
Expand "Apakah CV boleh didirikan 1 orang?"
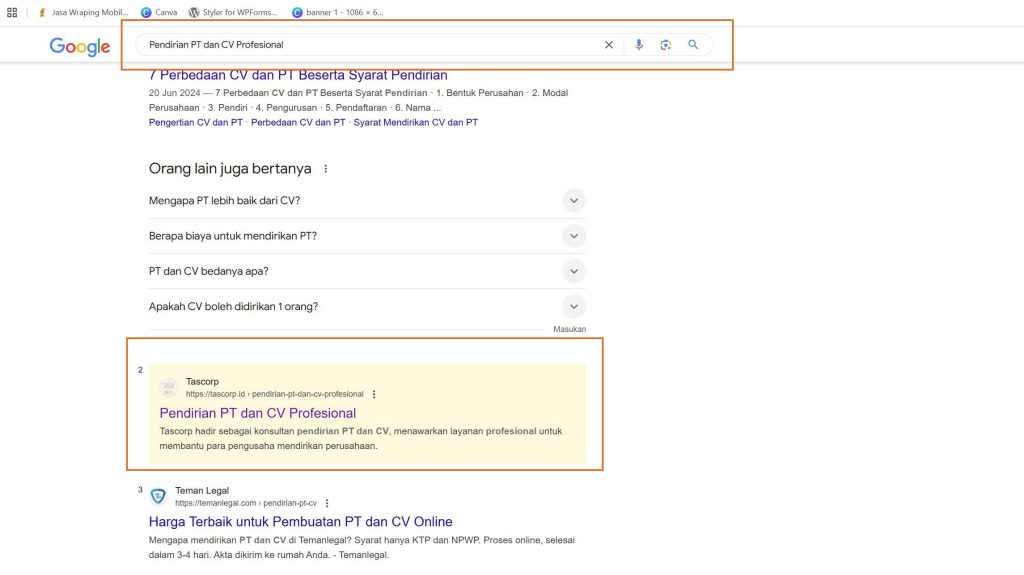coord(573,306)
